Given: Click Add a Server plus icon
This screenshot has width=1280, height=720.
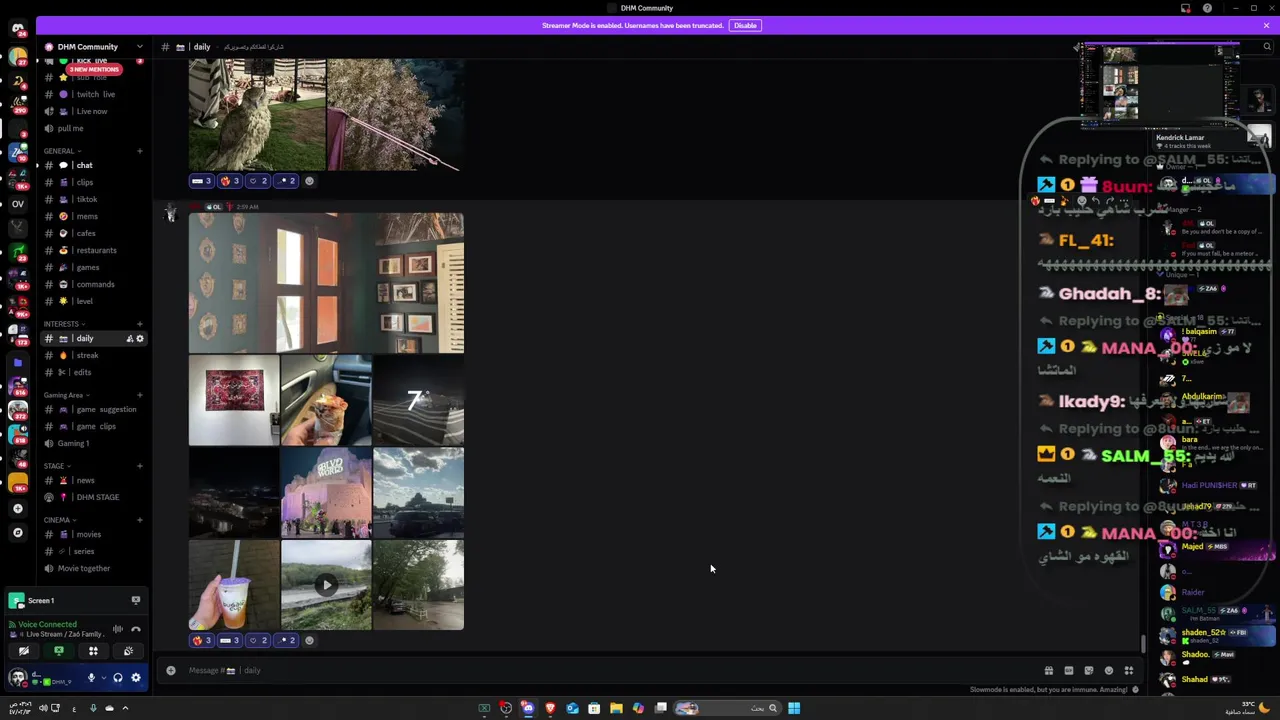Looking at the screenshot, I should (x=18, y=509).
